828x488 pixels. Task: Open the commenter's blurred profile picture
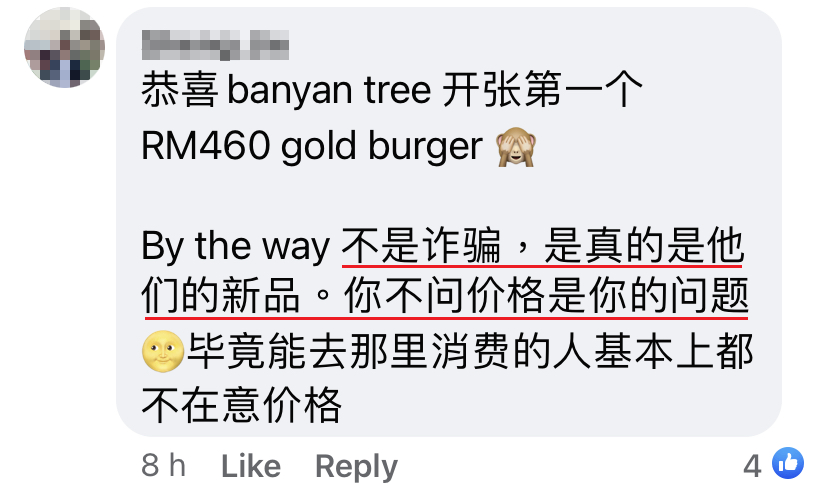pyautogui.click(x=64, y=48)
